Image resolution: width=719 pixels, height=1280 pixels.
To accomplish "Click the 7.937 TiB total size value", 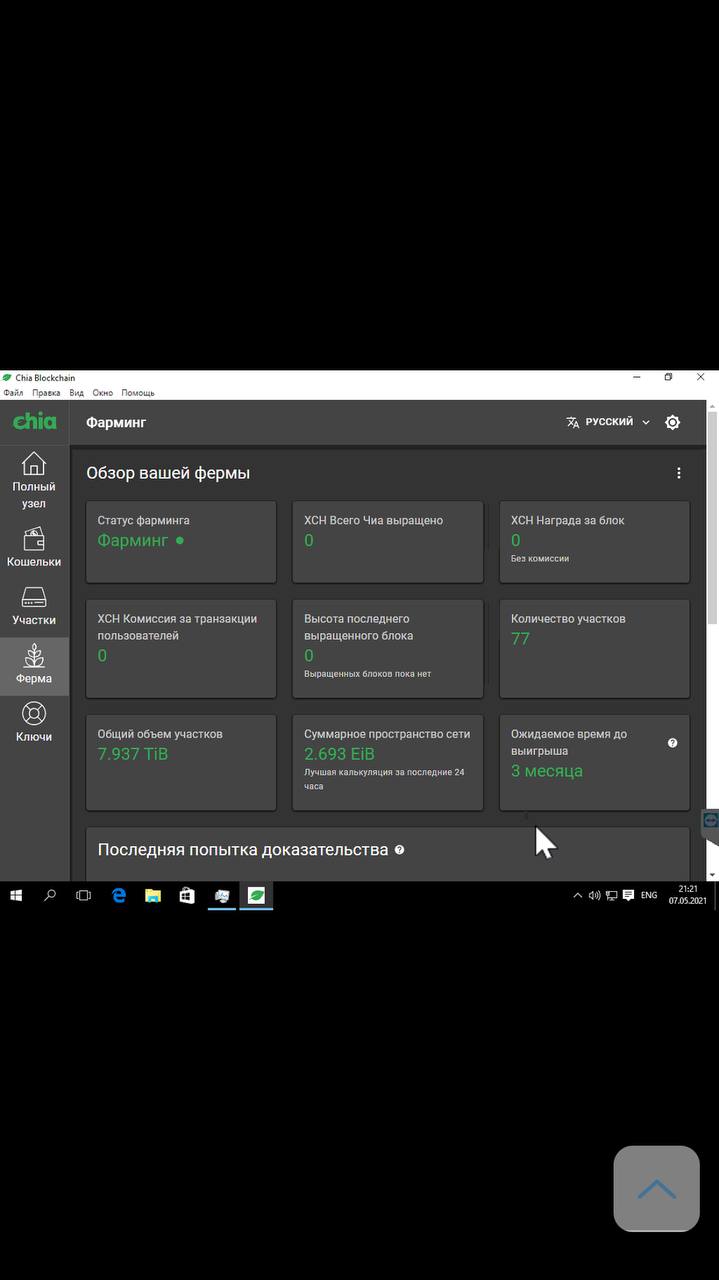I will click(133, 754).
